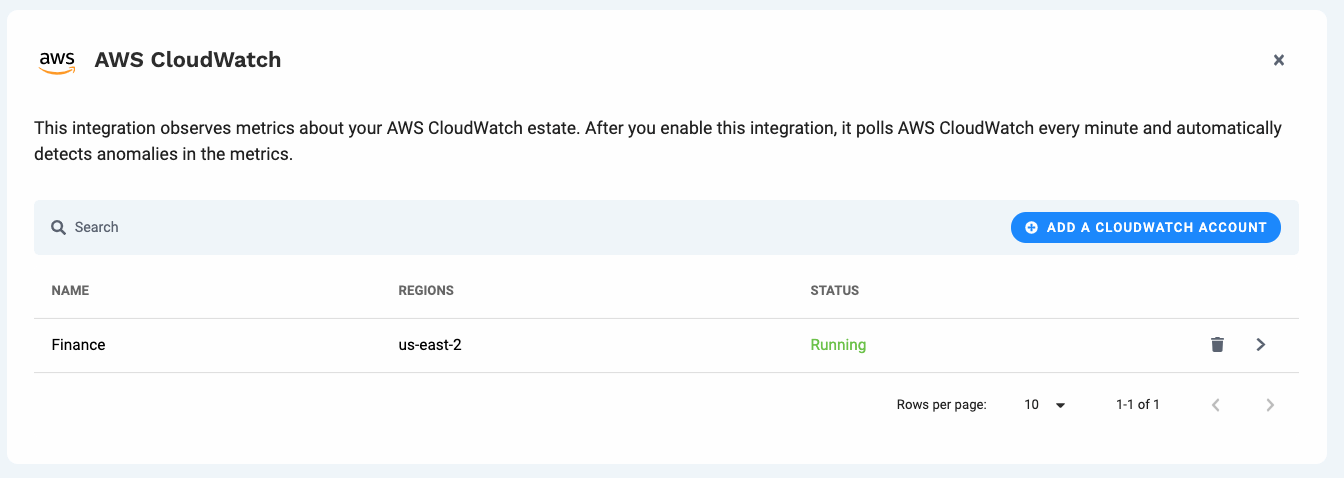
Task: Click the AWS CloudWatch title
Action: coord(188,60)
